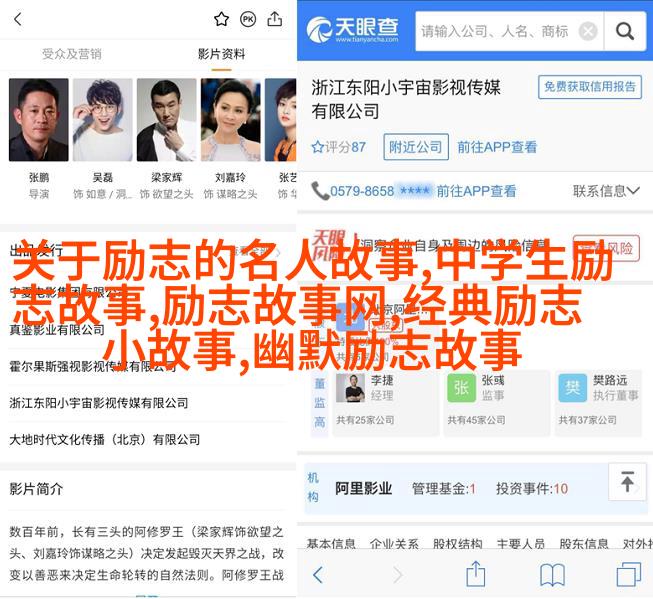Expand the 联系信息 dropdown
The height and width of the screenshot is (599, 653).
606,191
